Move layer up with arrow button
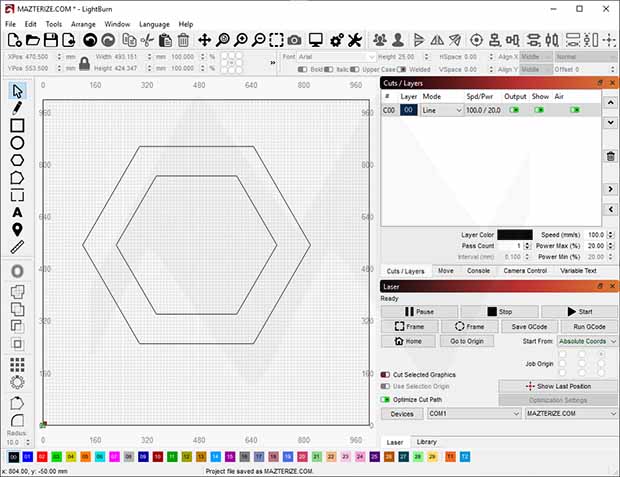 click(611, 102)
